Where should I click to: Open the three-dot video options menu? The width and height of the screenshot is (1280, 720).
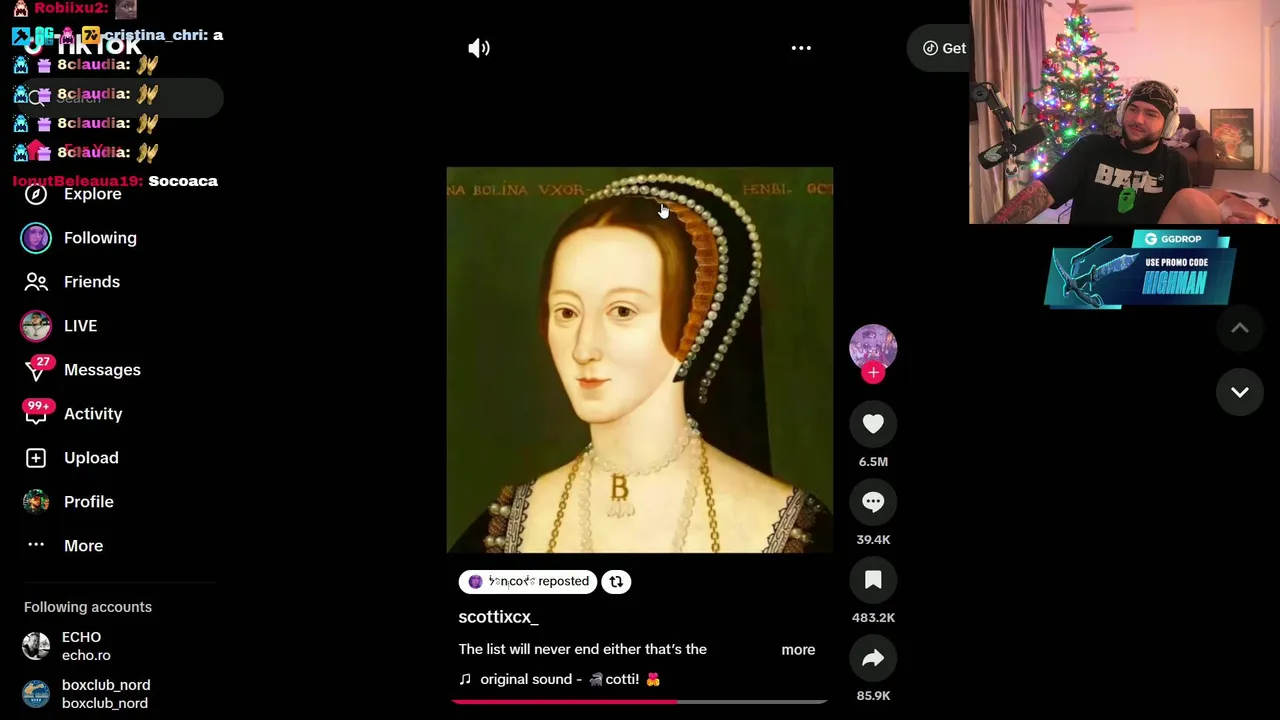point(801,48)
